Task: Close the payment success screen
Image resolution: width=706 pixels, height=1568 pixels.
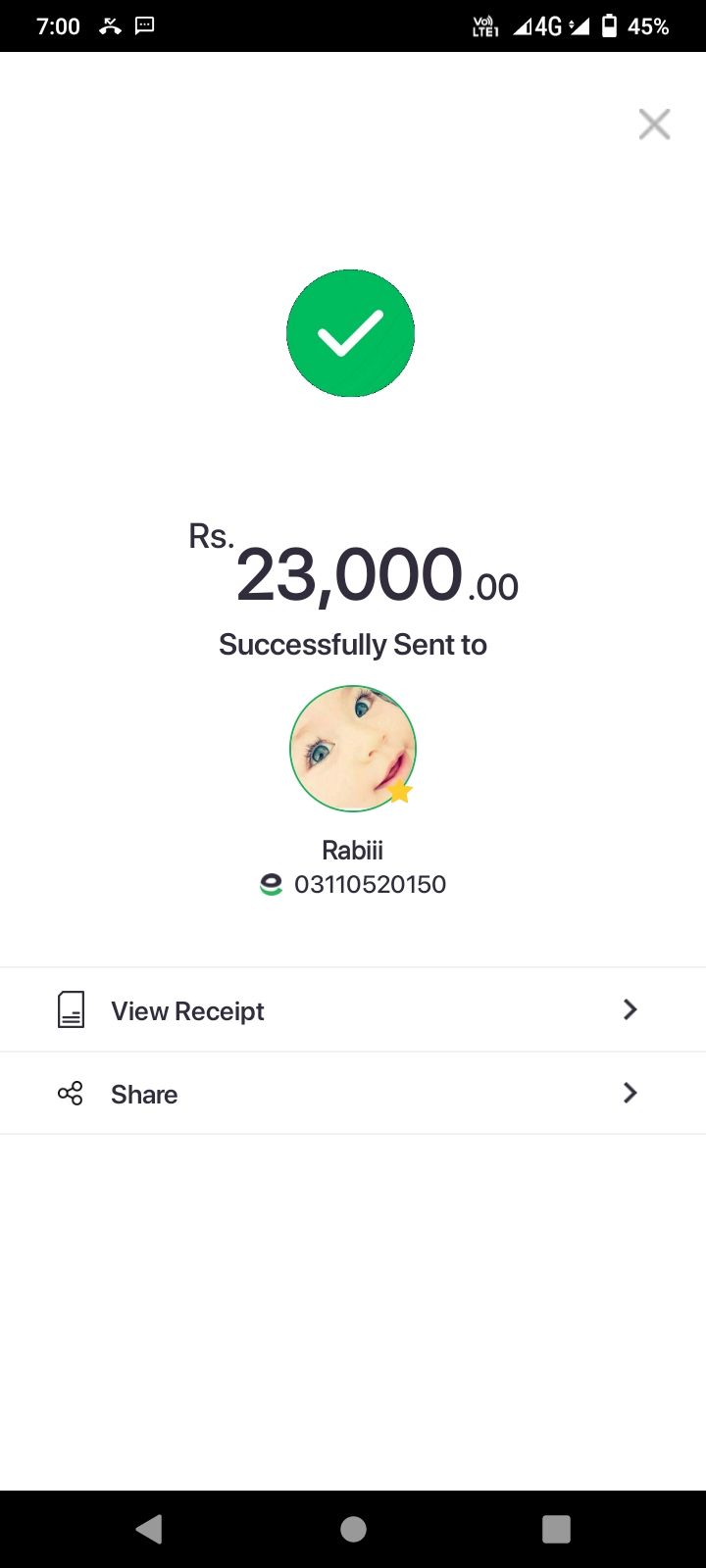Action: 654,124
